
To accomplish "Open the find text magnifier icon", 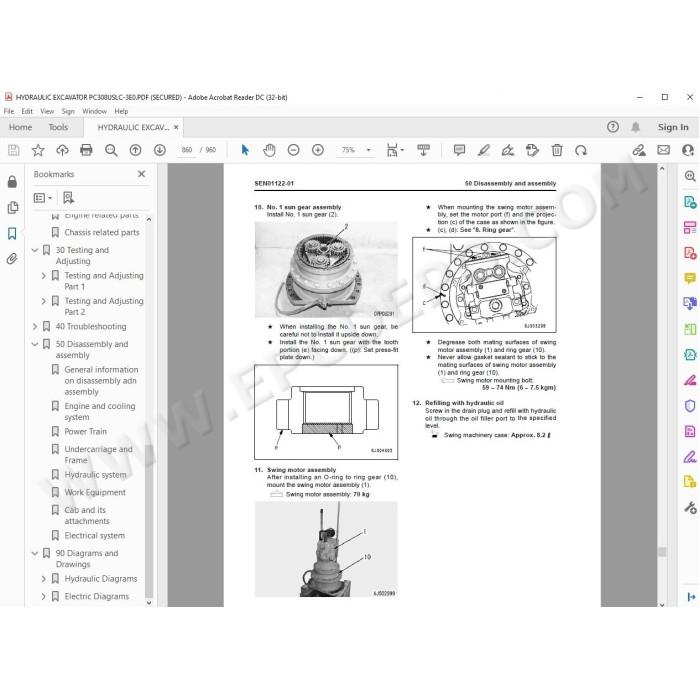I will point(111,150).
